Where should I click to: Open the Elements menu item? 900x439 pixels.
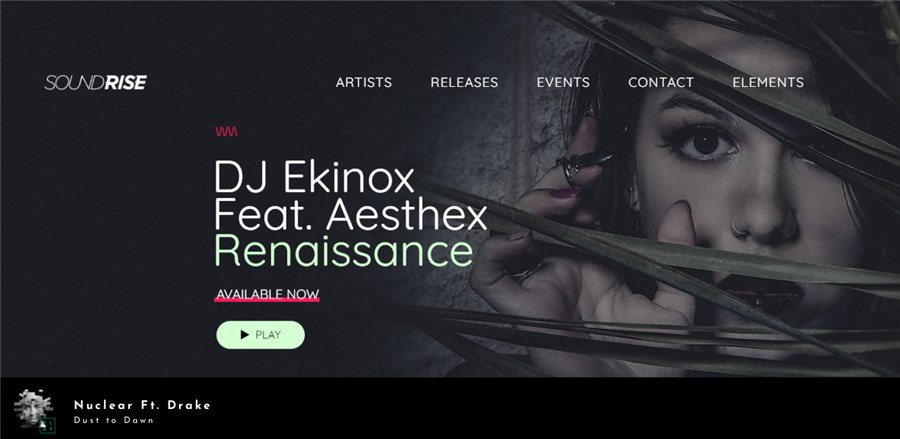coord(768,83)
